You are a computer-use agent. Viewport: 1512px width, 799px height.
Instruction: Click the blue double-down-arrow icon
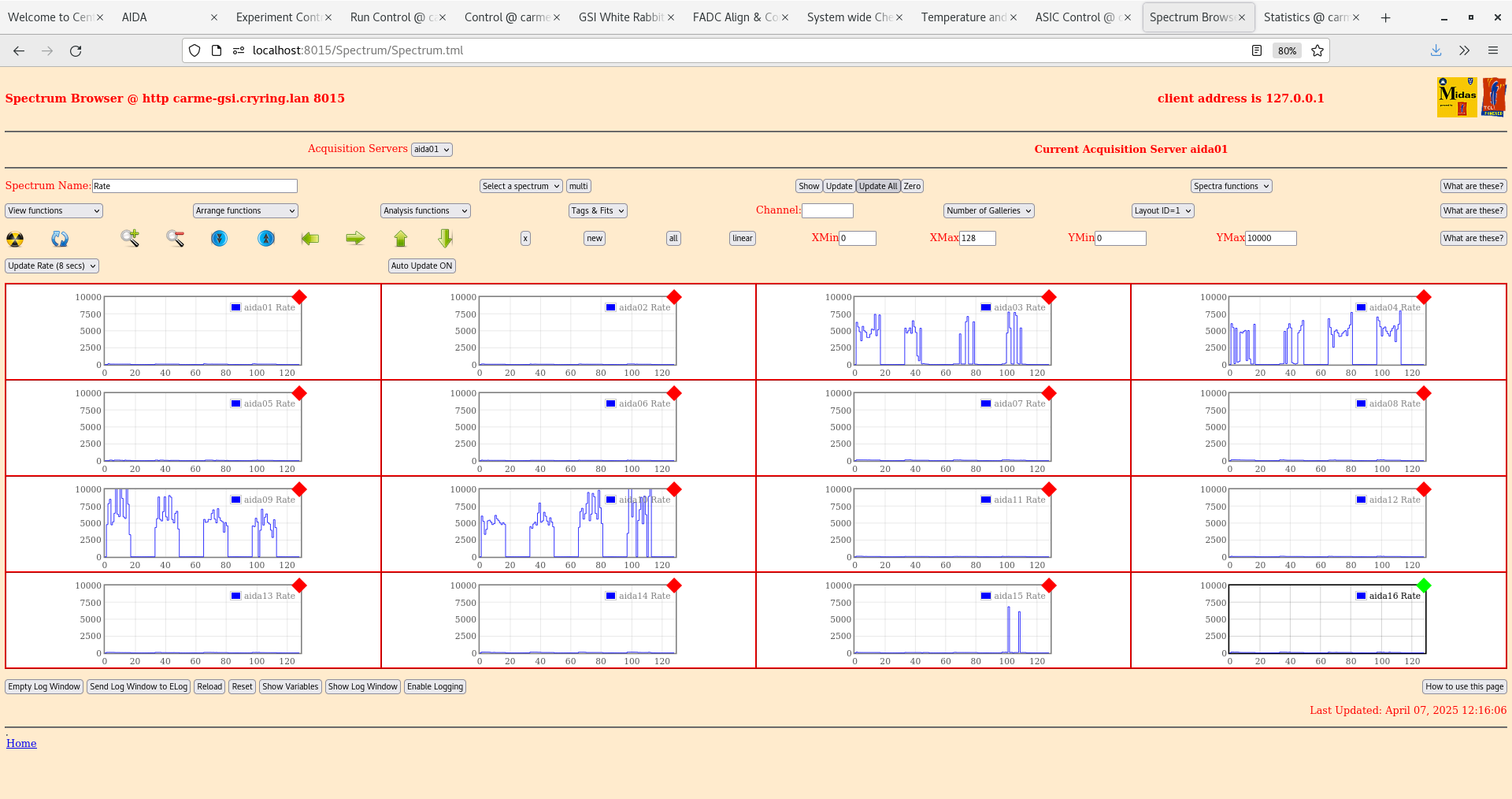pyautogui.click(x=219, y=239)
